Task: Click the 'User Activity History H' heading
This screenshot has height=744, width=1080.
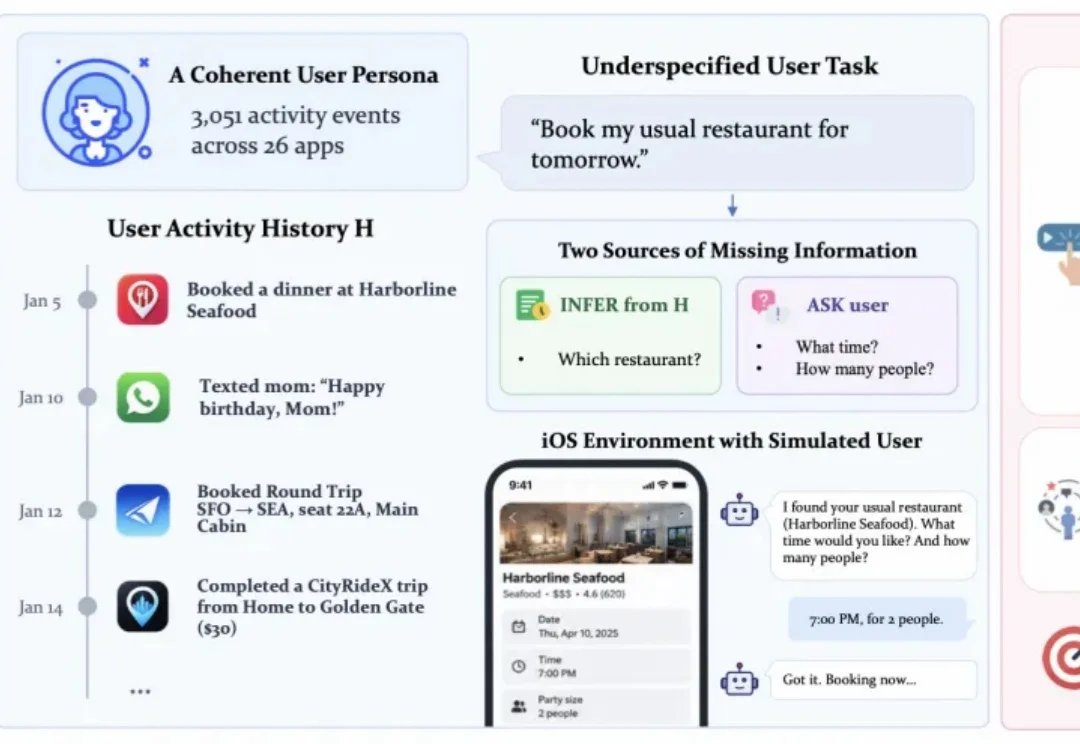Action: (x=240, y=228)
